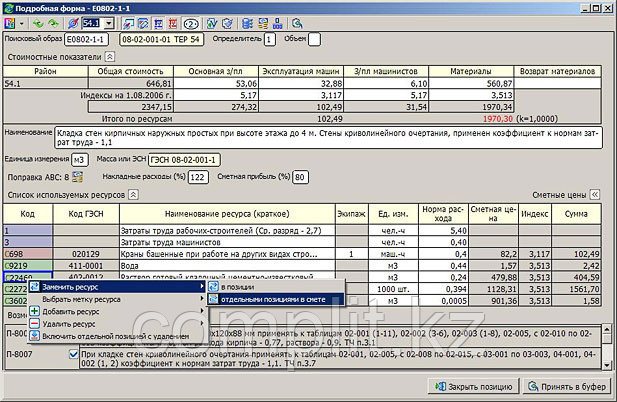
Task: Click the Масса или ЭСН field
Action: (x=184, y=160)
